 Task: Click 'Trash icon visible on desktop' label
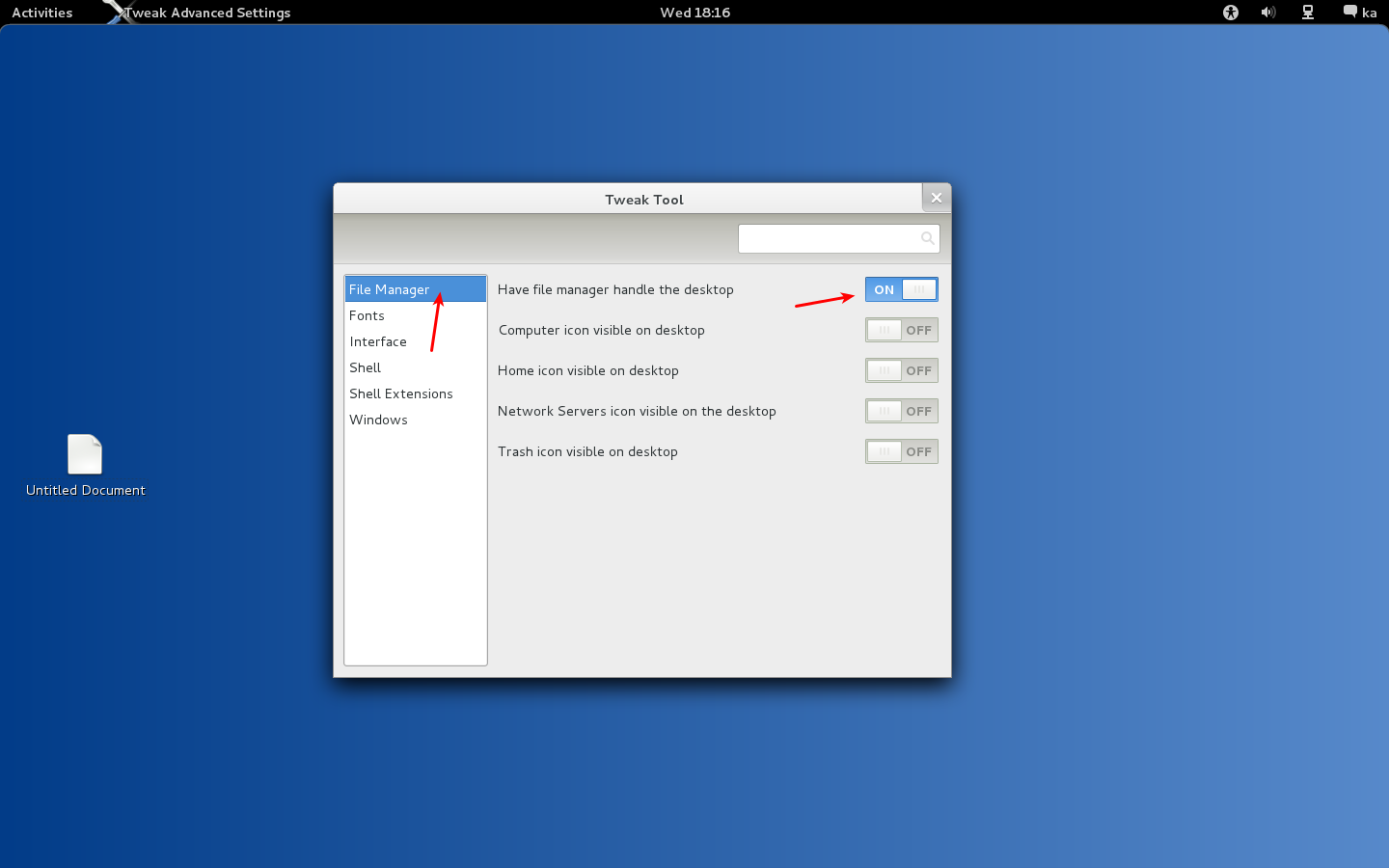[x=587, y=451]
